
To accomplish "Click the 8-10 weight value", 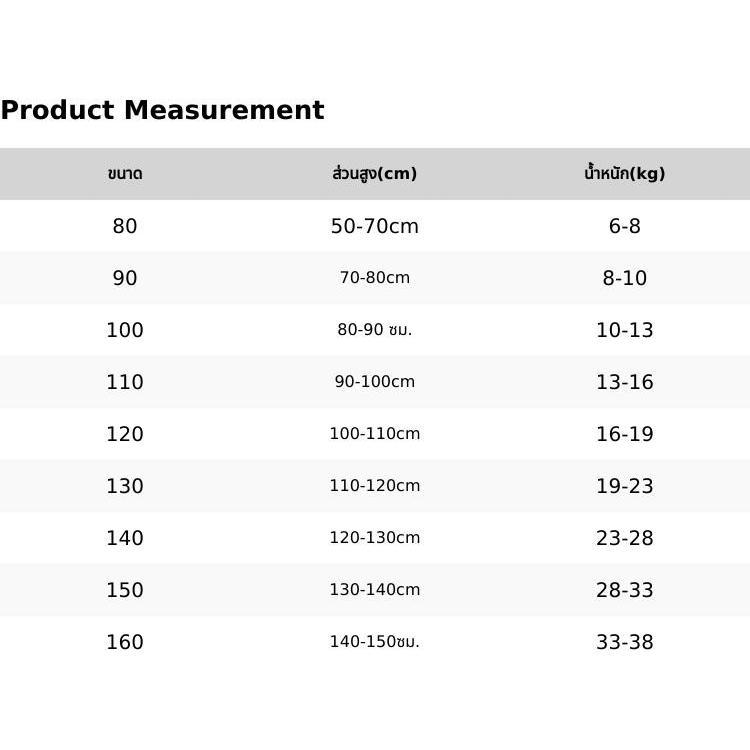I will [x=624, y=278].
